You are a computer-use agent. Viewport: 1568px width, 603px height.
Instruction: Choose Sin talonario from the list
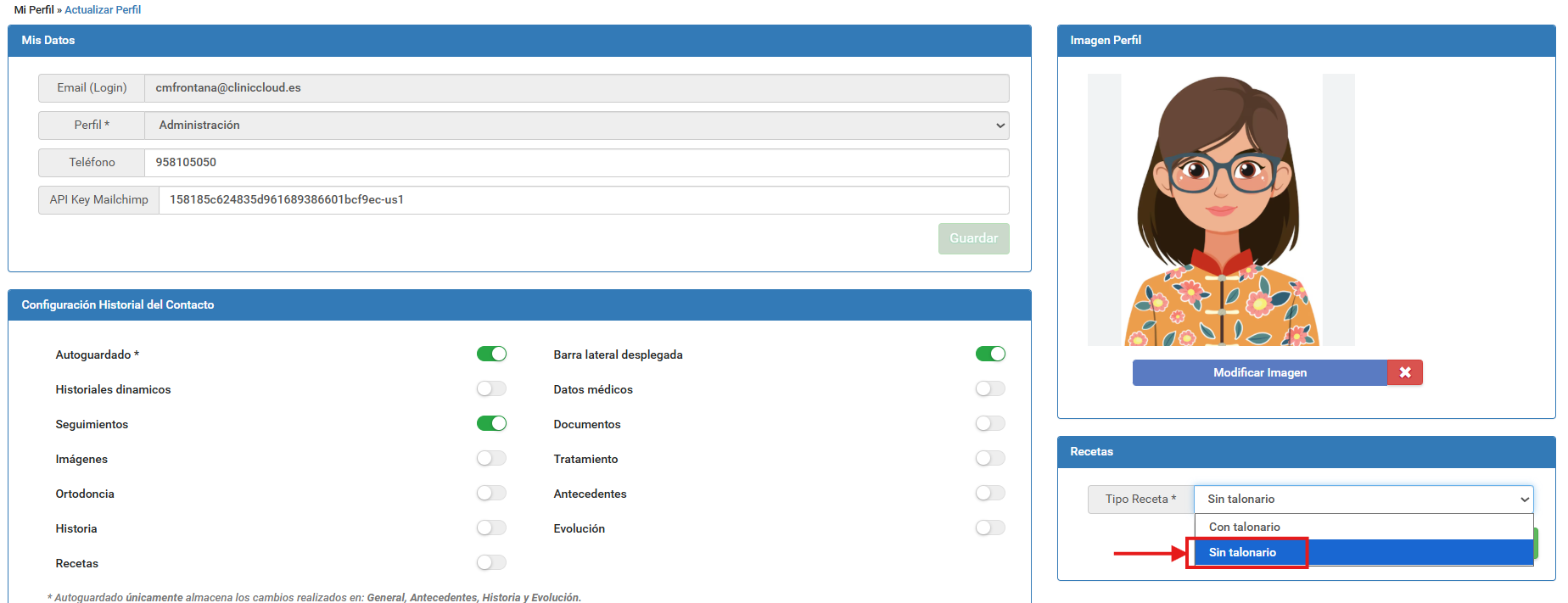click(x=1242, y=552)
